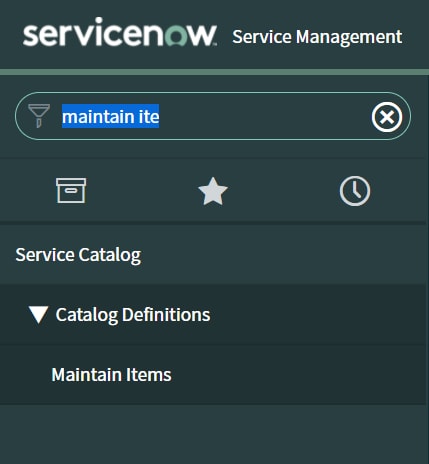Click the Service Management title text
Viewport: 429px width, 464px height.
[317, 37]
